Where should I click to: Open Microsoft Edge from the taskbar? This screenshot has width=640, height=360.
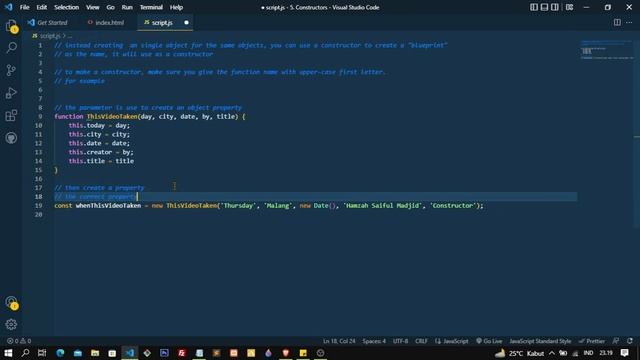[x=60, y=353]
